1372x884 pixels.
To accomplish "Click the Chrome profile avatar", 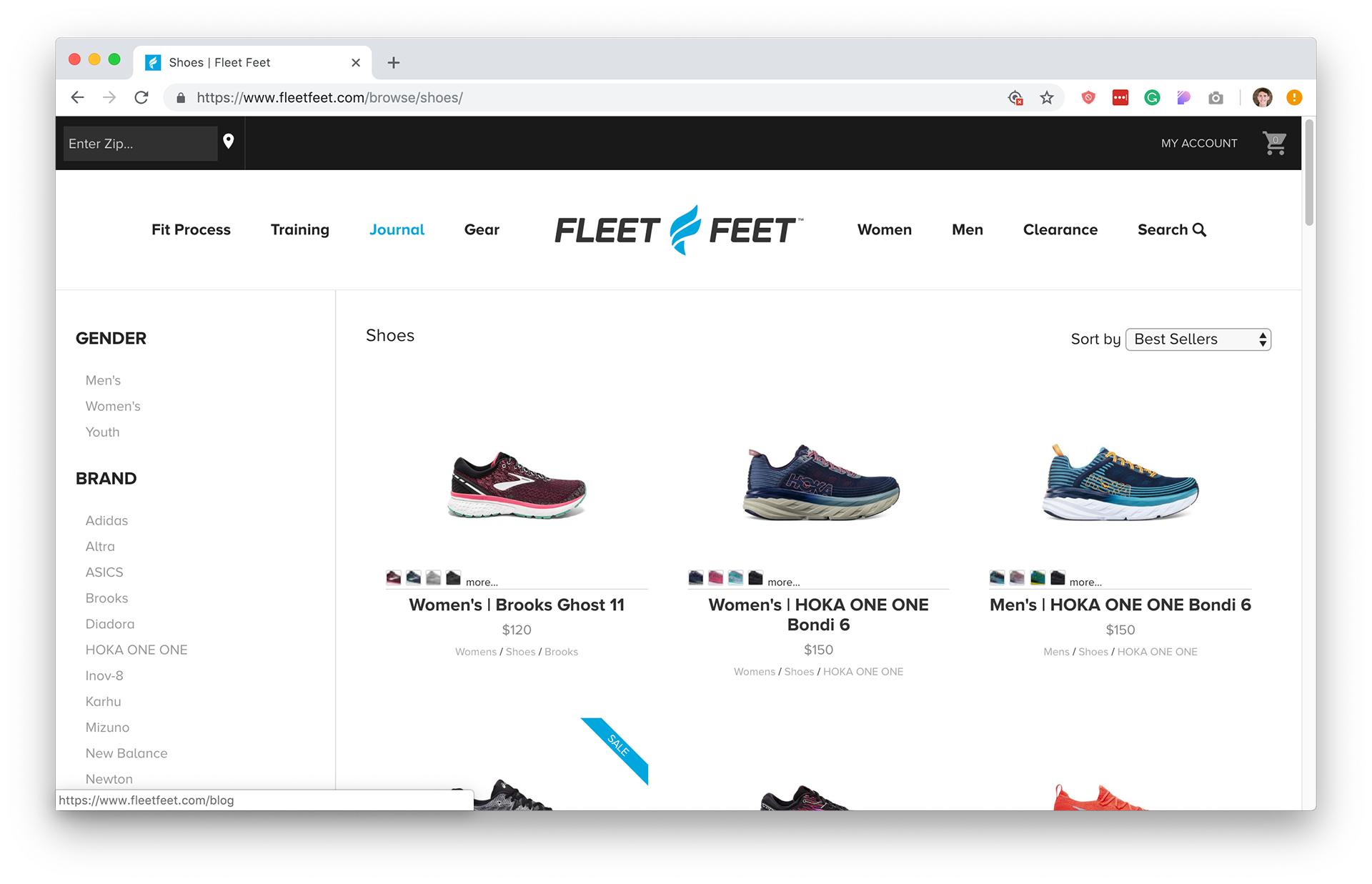I will tap(1263, 98).
